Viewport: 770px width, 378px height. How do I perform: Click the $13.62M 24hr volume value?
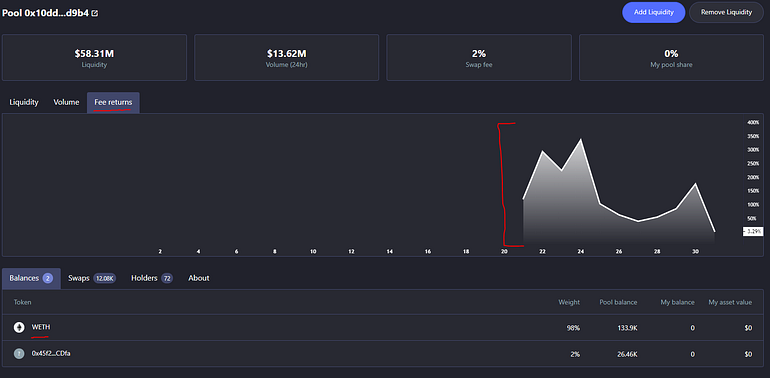pyautogui.click(x=287, y=54)
